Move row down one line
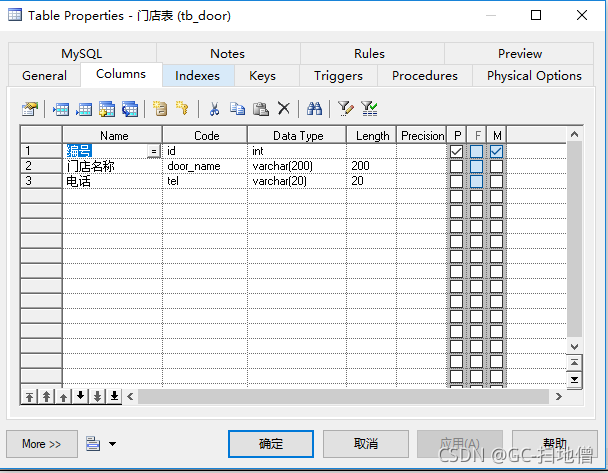The width and height of the screenshot is (608, 473). (x=80, y=396)
